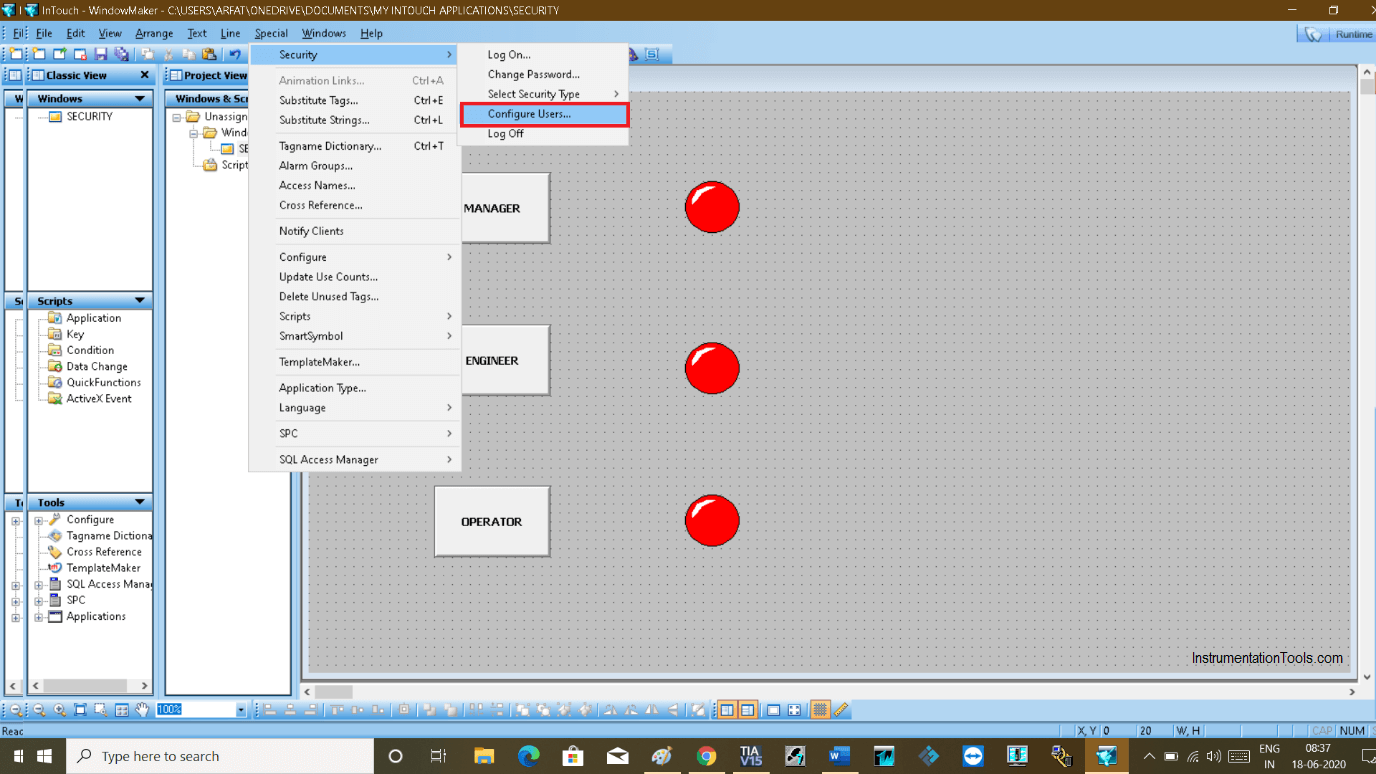Image resolution: width=1376 pixels, height=774 pixels.
Task: Click the undo toolbar icon
Action: [234, 54]
